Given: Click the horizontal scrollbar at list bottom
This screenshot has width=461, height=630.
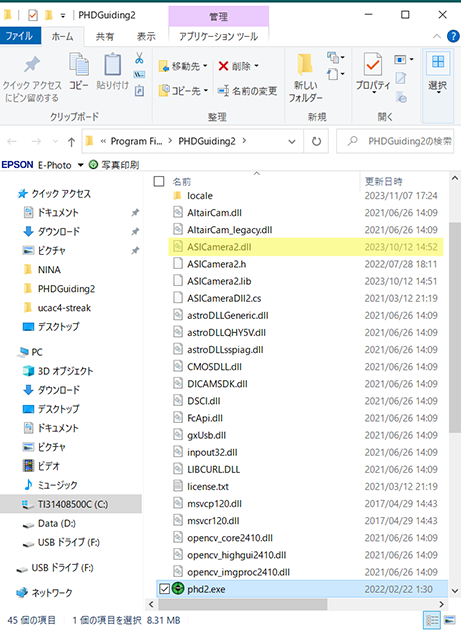Looking at the screenshot, I should (x=243, y=604).
